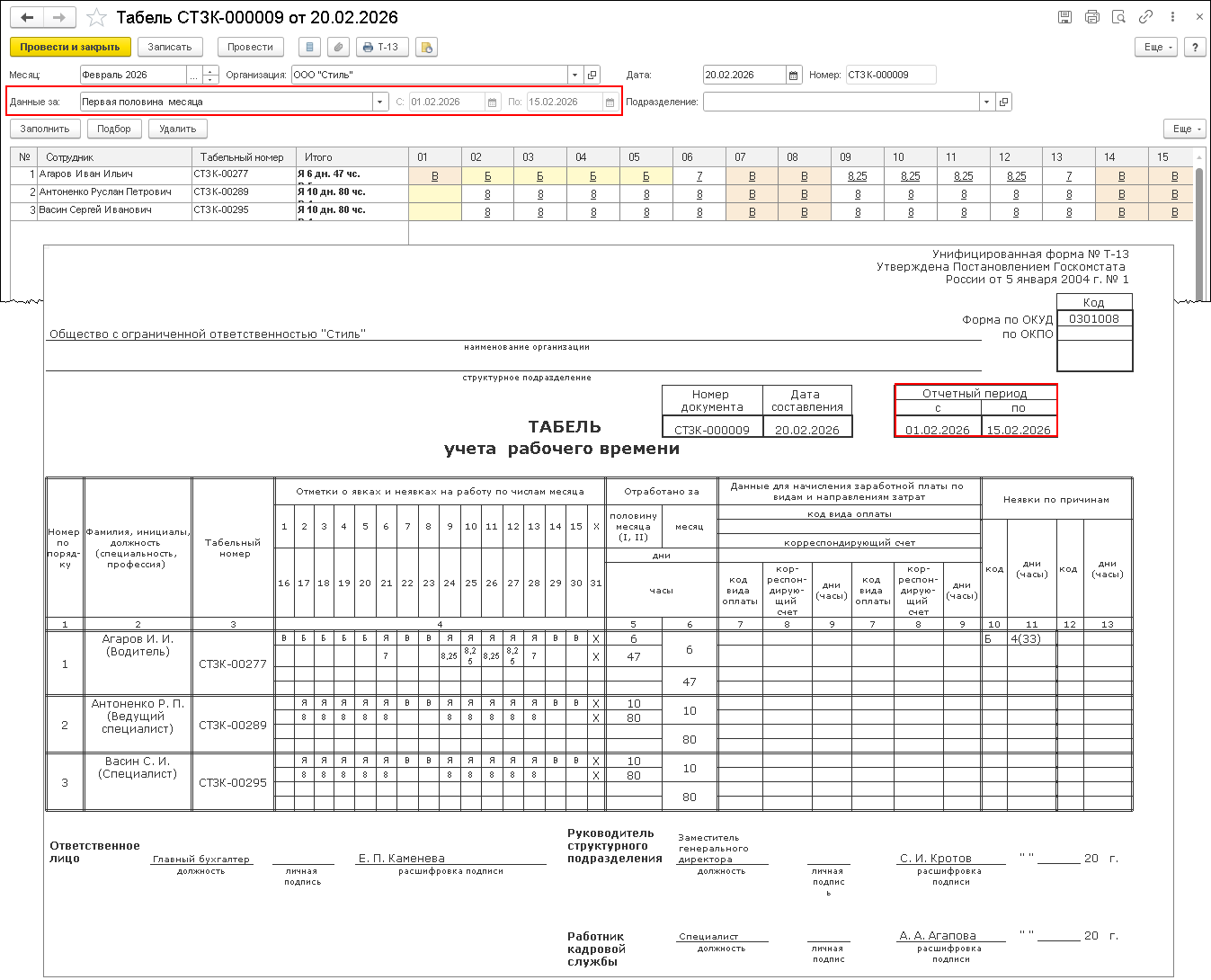Click А. А. Агапова in the signature
Screen dimensions: 1211x980
938,935
